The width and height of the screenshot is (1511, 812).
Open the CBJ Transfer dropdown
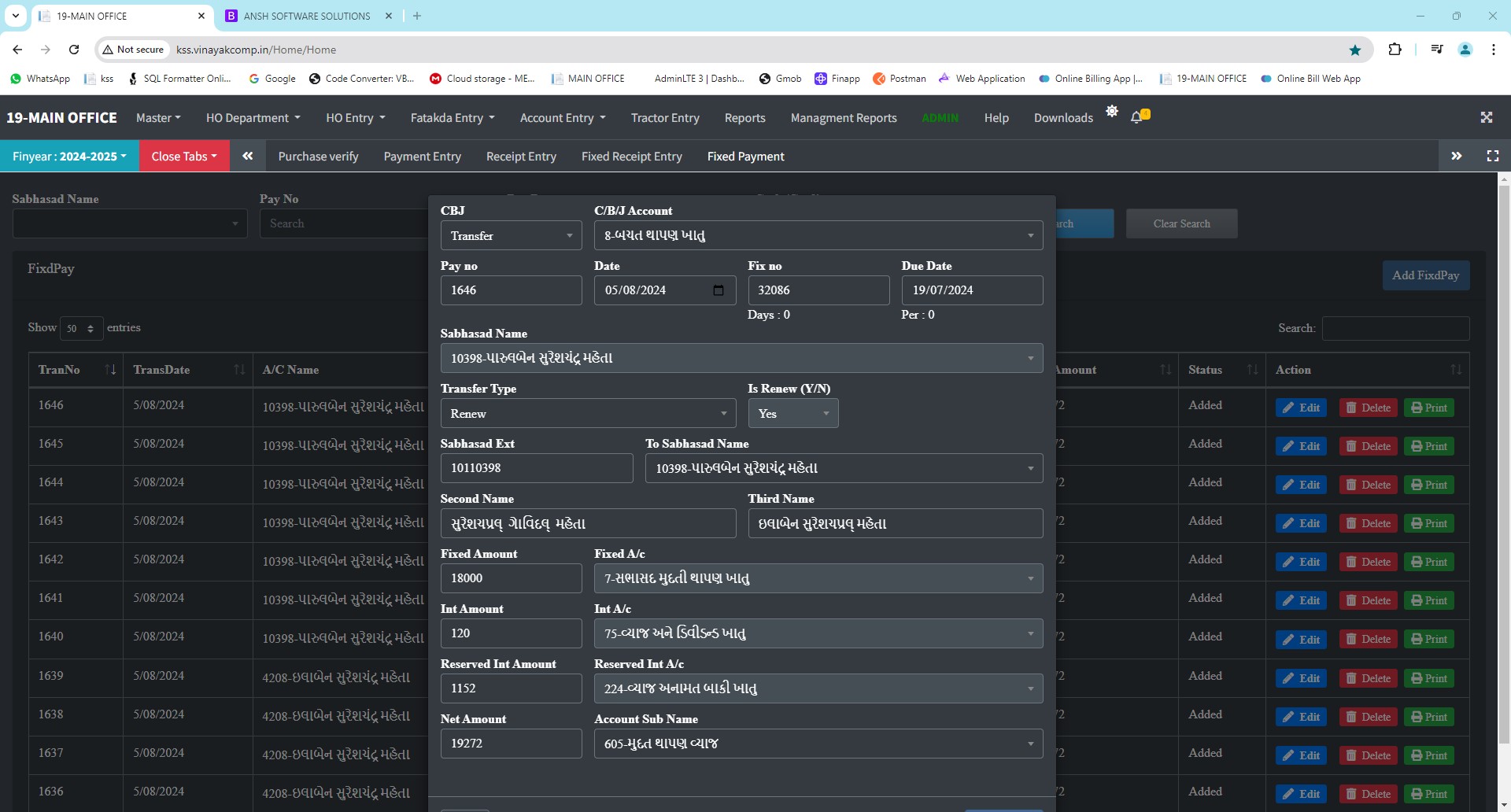[x=511, y=235]
